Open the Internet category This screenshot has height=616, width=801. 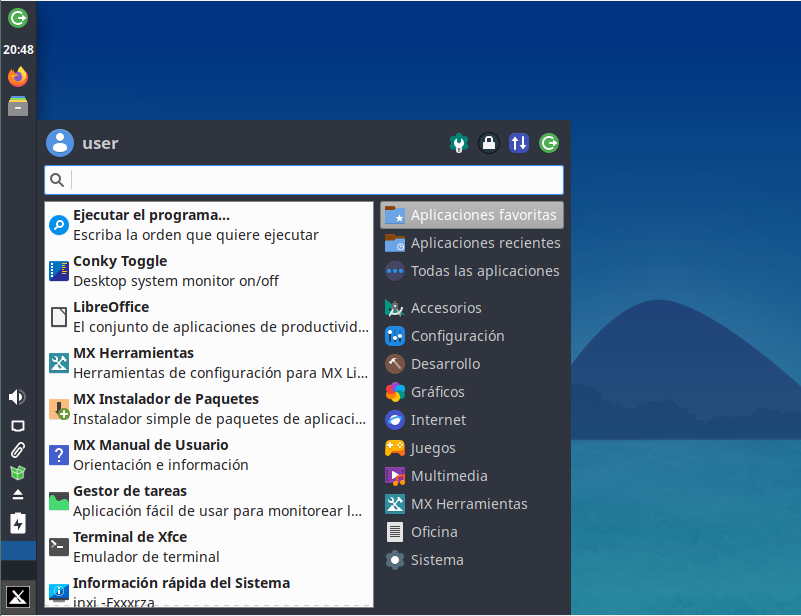472,420
